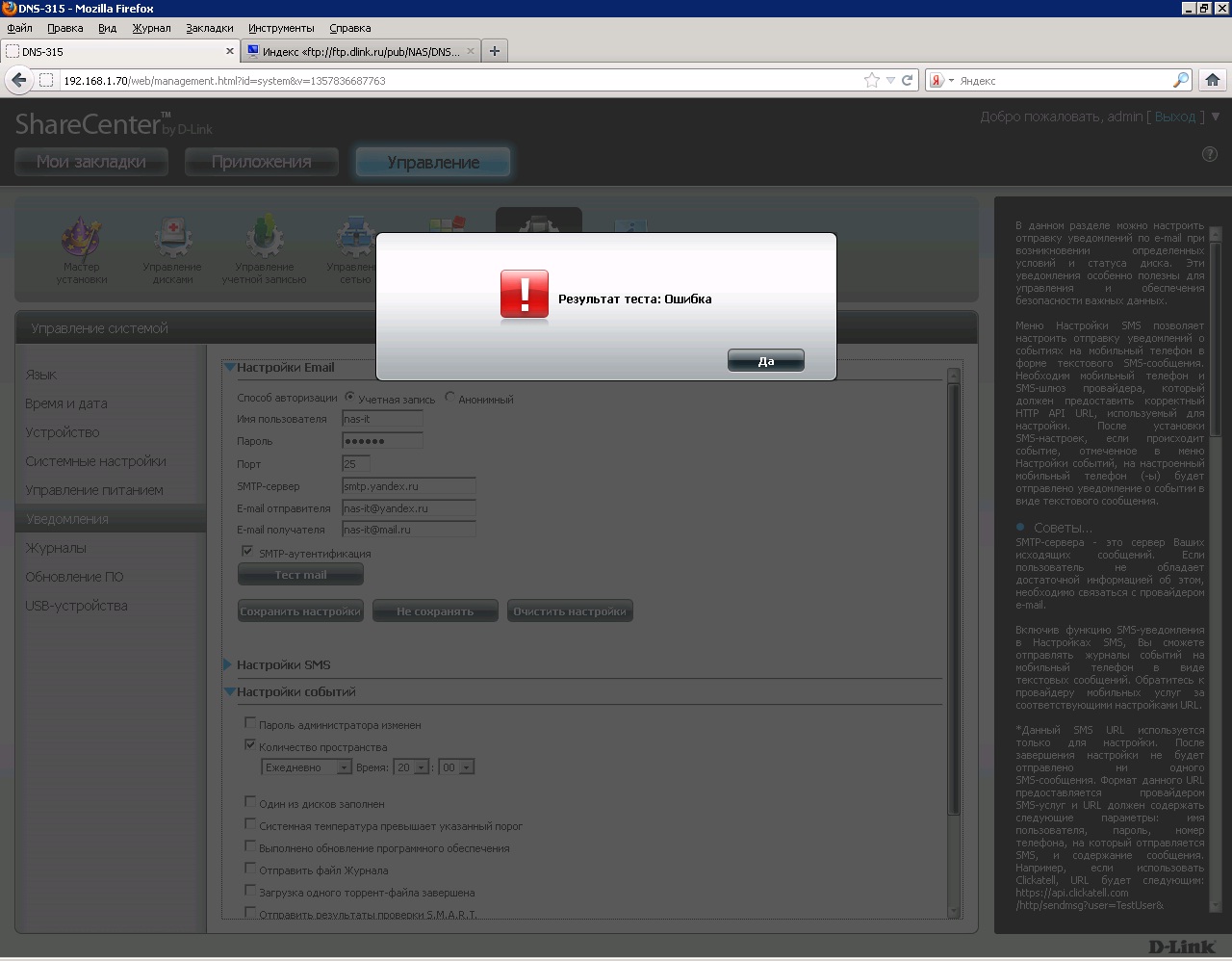This screenshot has height=961, width=1232.
Task: Click the red error exclamation icon
Action: tap(525, 294)
